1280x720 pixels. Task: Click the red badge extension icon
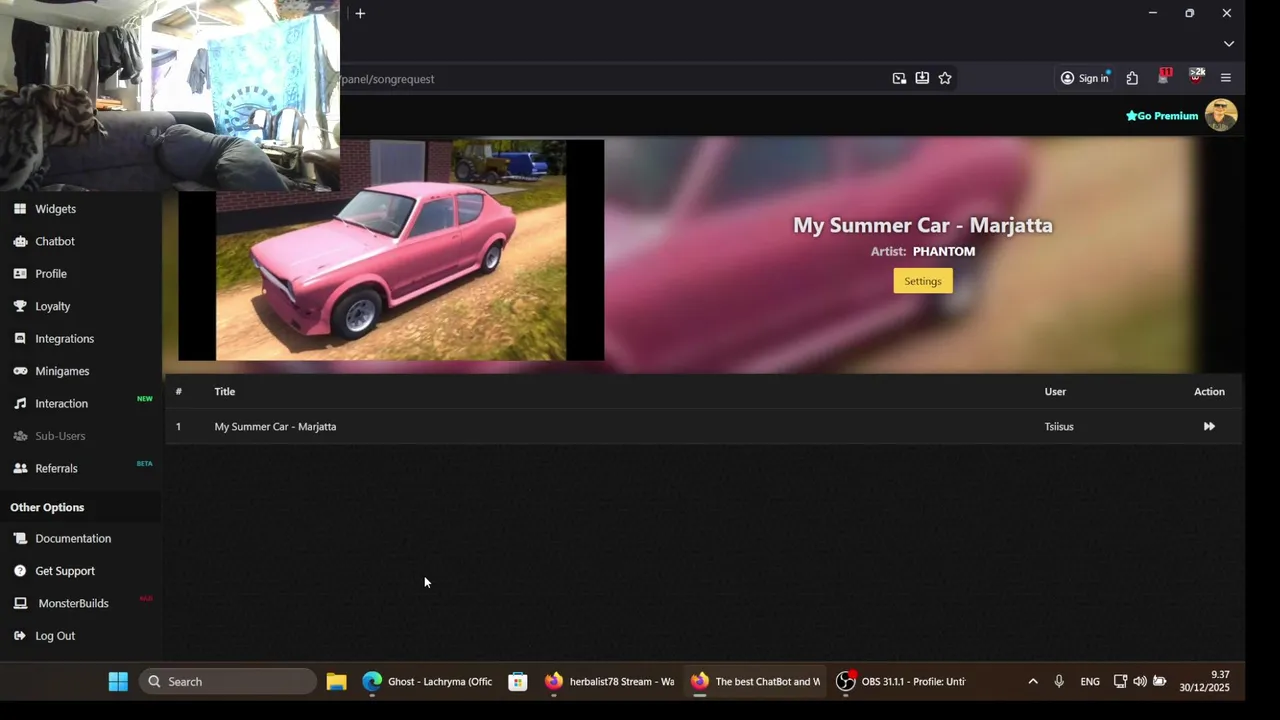pyautogui.click(x=1164, y=77)
